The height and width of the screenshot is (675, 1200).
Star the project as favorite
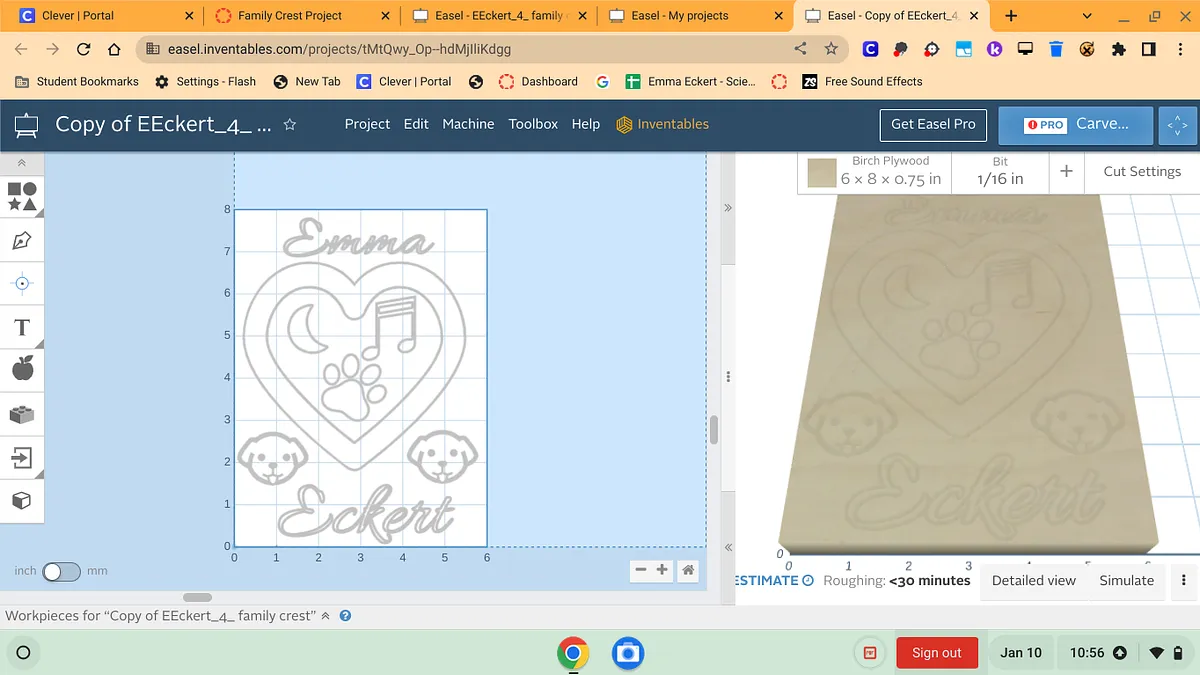[x=290, y=125]
